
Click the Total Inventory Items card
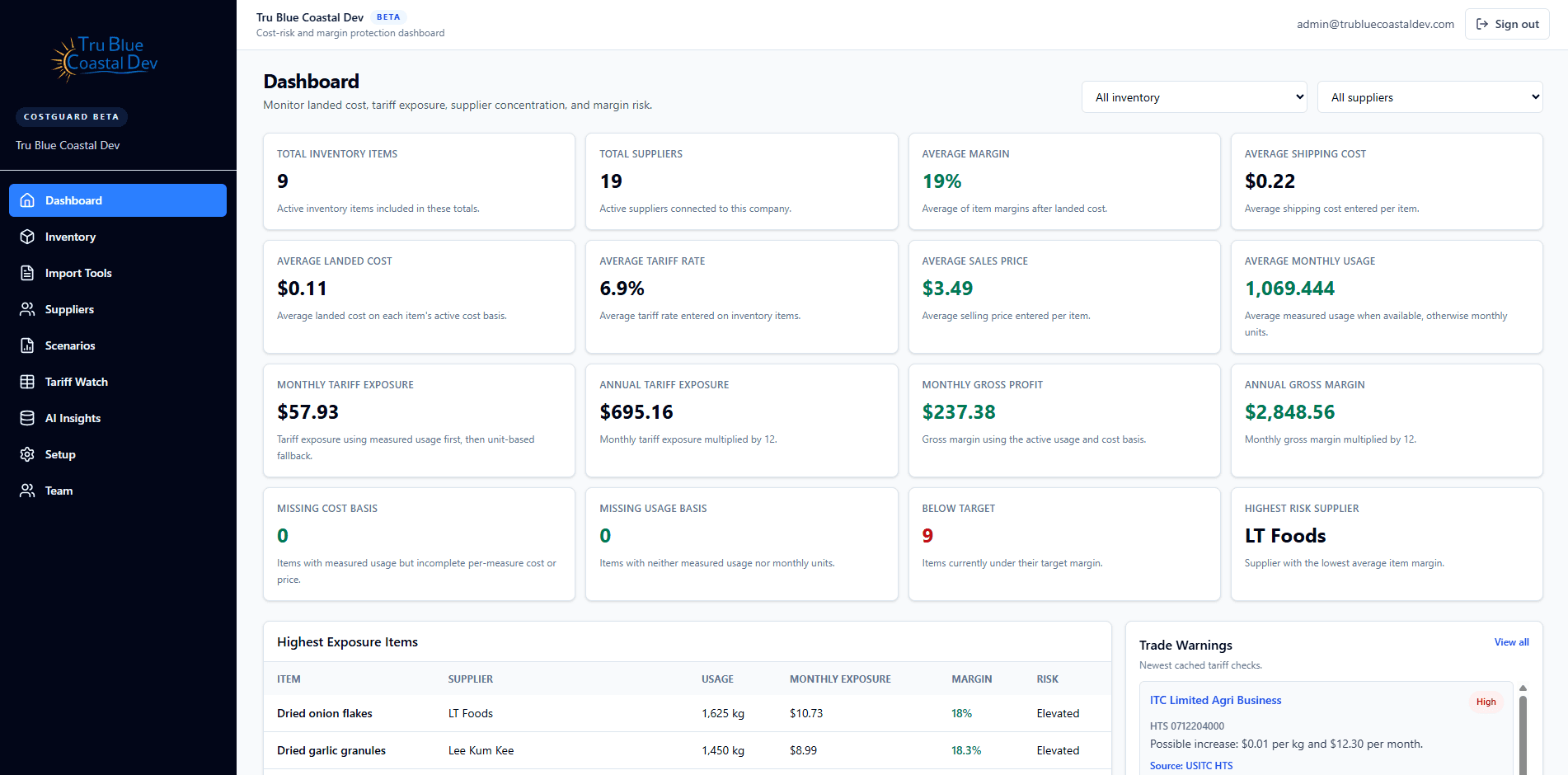[419, 181]
